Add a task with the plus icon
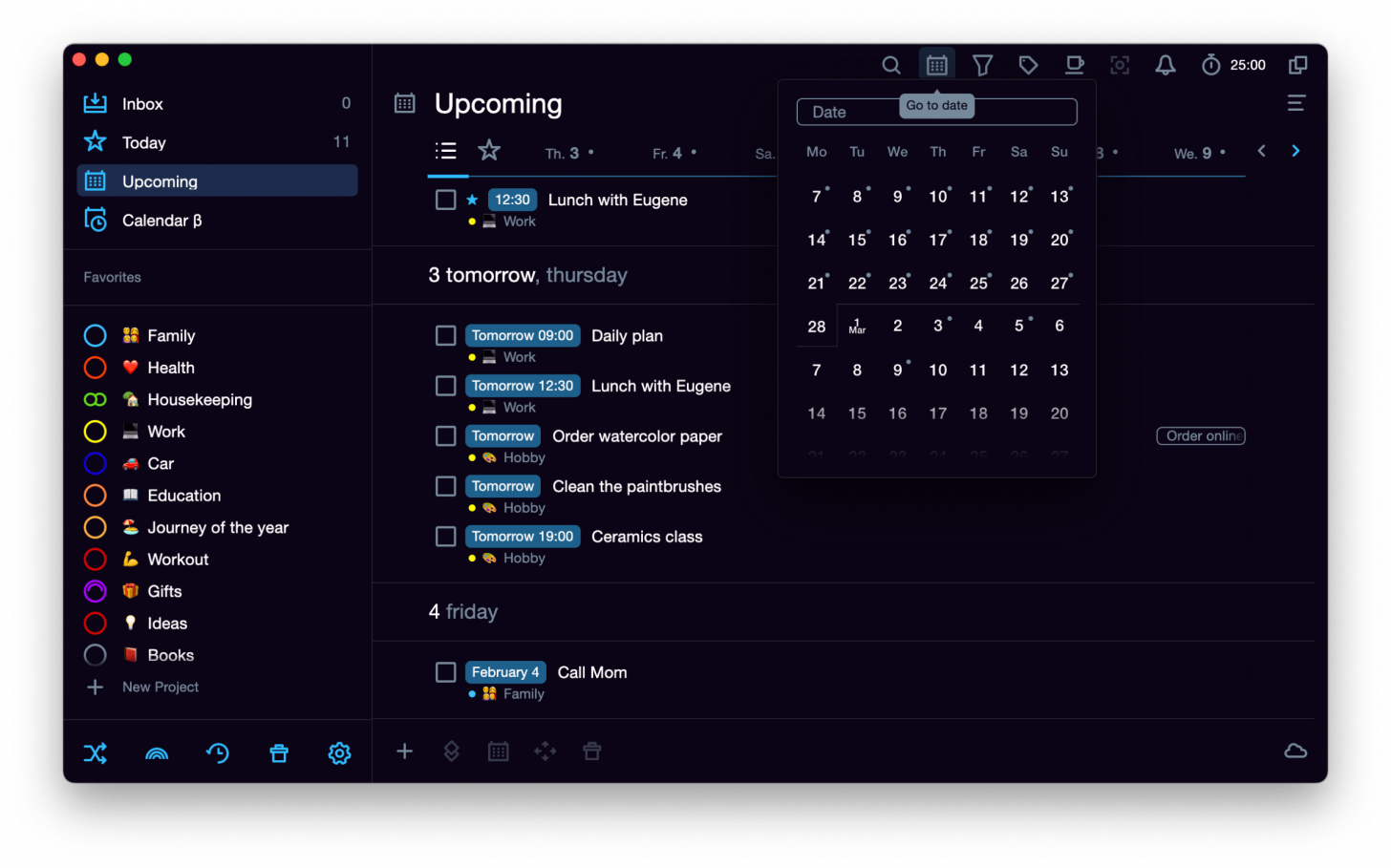Image resolution: width=1391 pixels, height=868 pixels. 404,752
